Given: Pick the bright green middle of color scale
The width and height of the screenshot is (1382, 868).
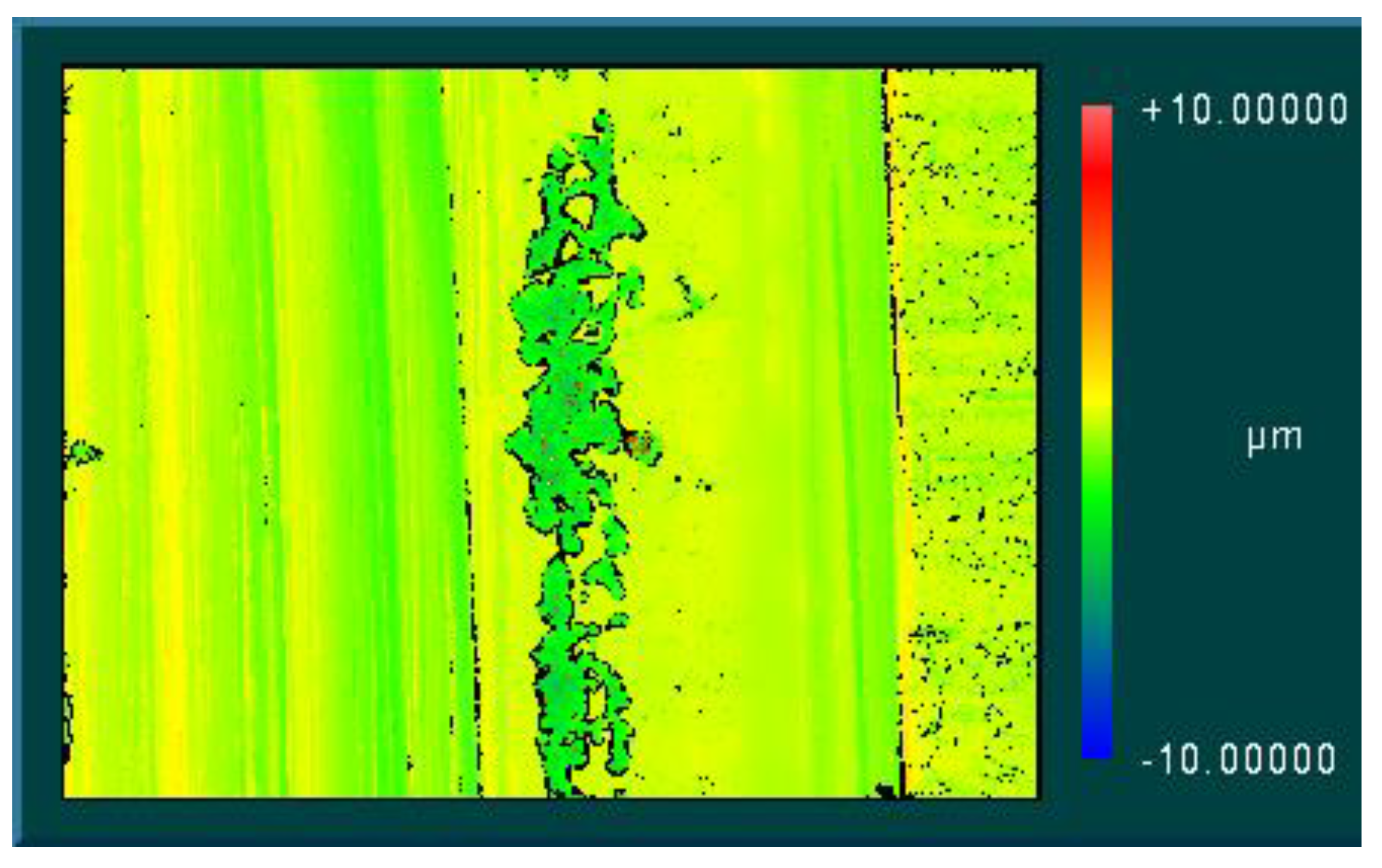Looking at the screenshot, I should point(1096,497).
